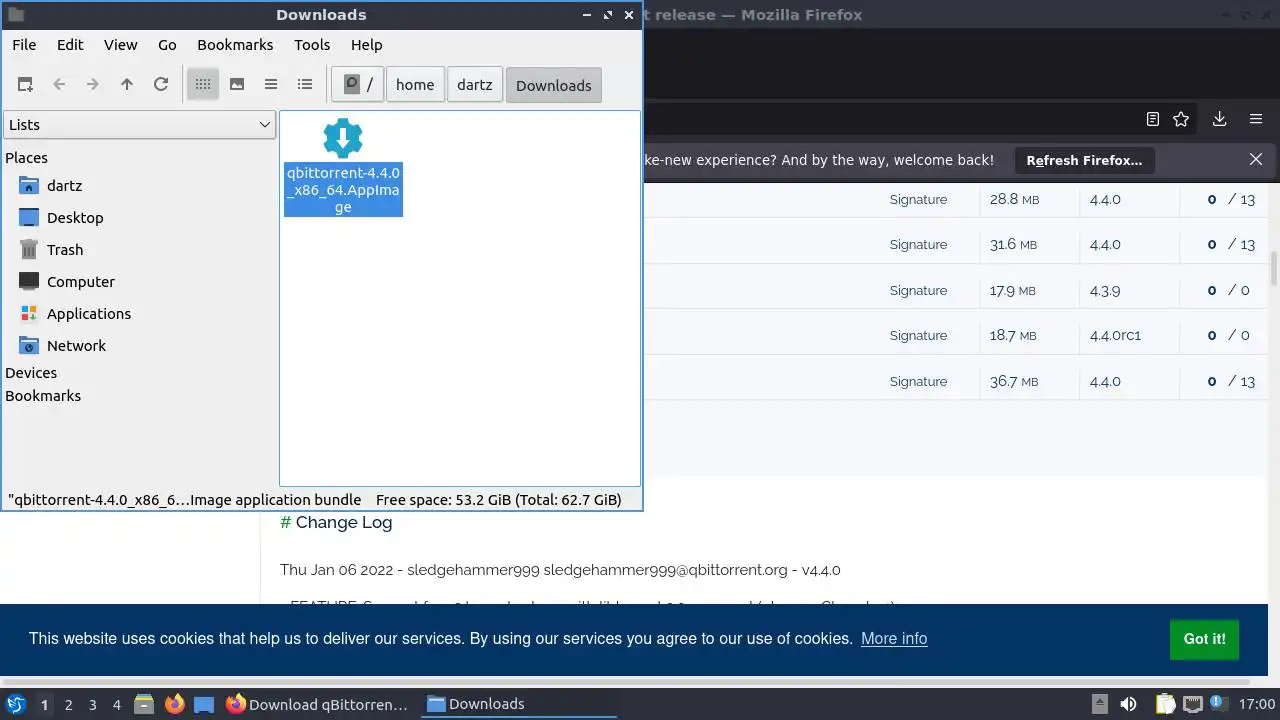Switch to workspace 4
The width and height of the screenshot is (1280, 720).
point(116,704)
